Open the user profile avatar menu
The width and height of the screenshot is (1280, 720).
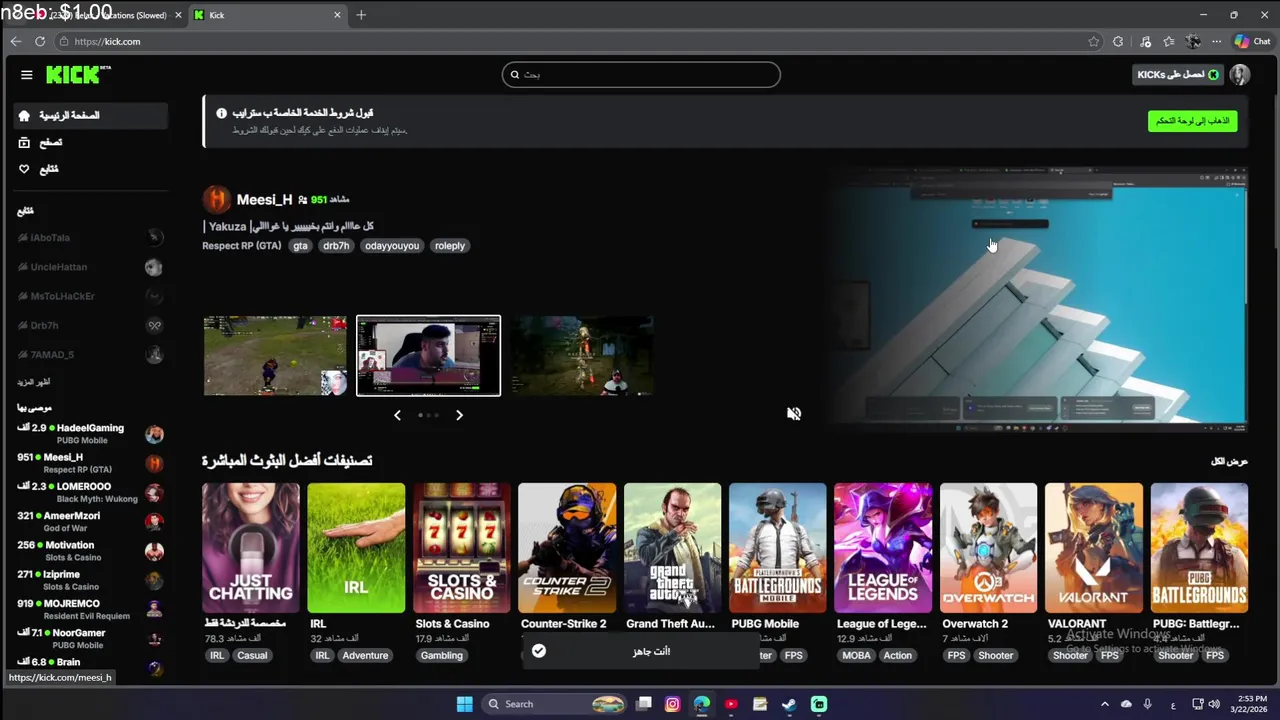click(x=1240, y=75)
